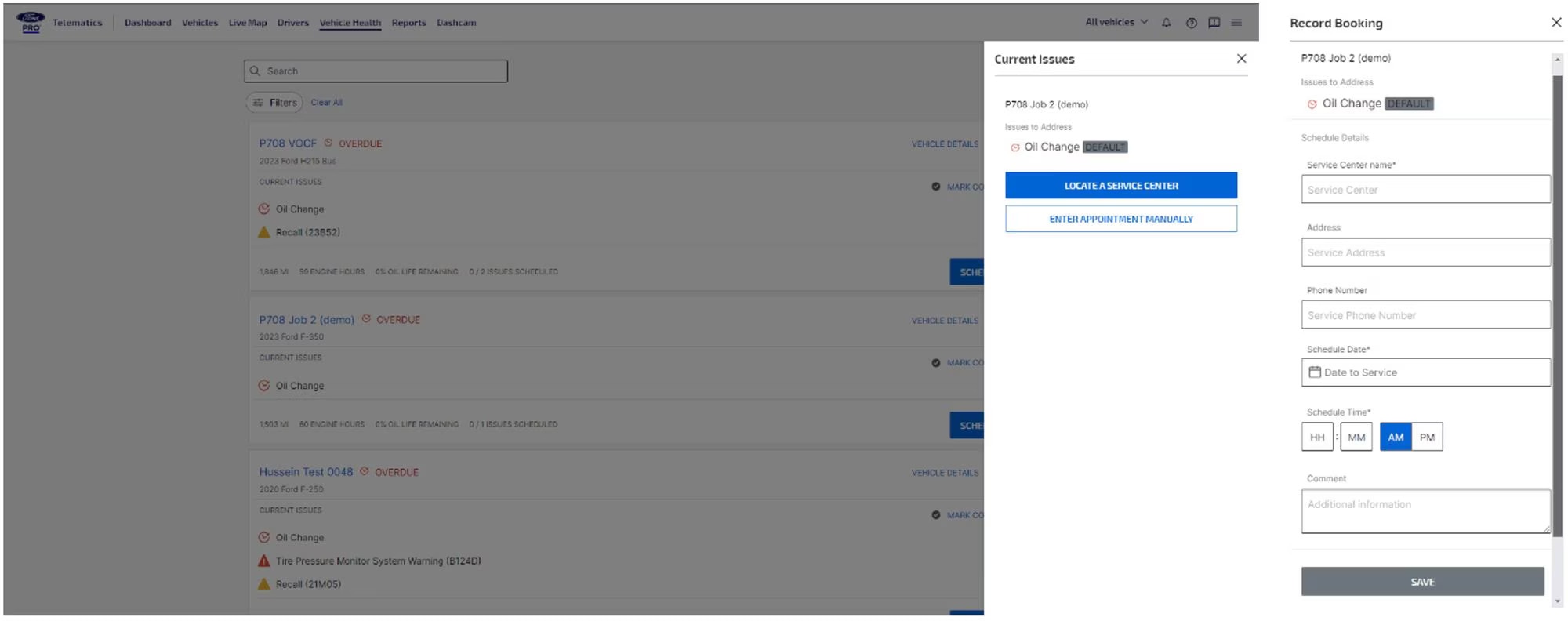Open P708 Job 2 (demo) vehicle link

tap(307, 320)
